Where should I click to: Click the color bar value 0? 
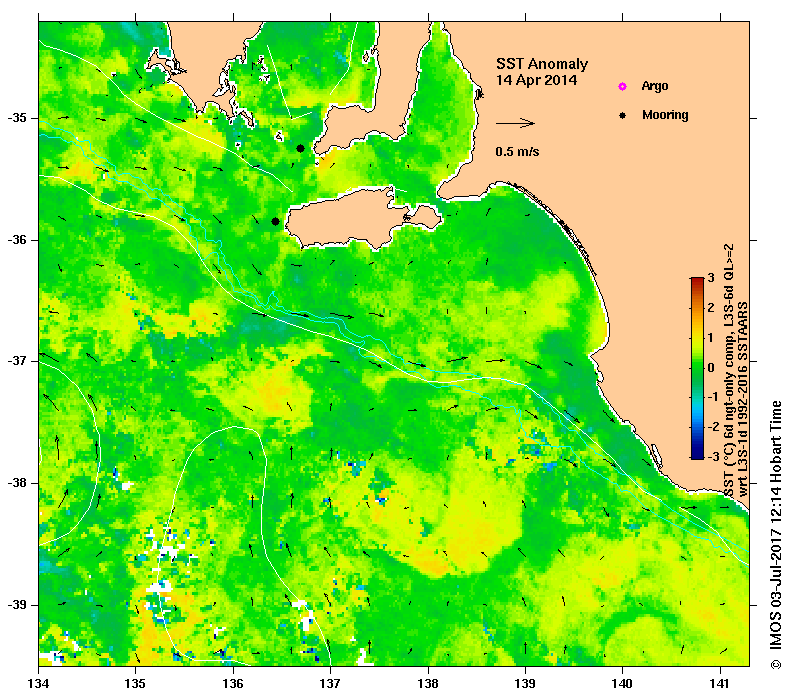click(711, 368)
